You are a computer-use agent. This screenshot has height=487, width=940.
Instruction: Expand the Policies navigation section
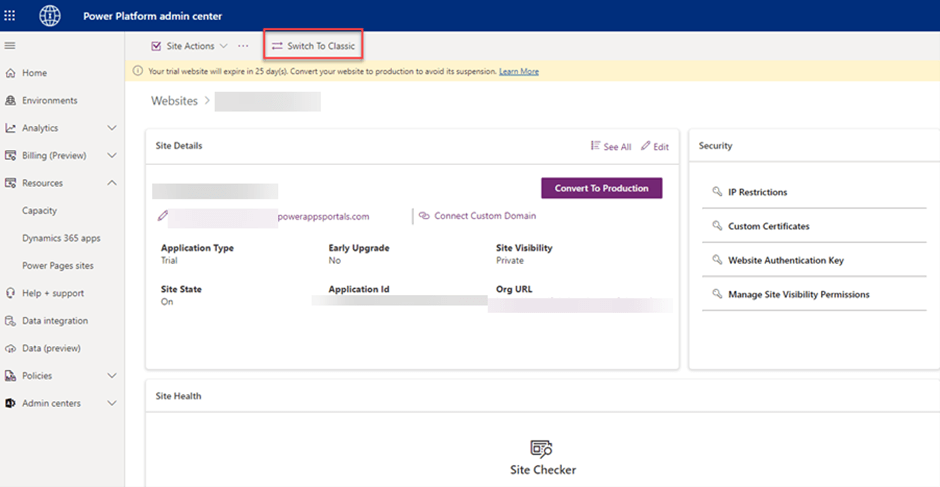pyautogui.click(x=112, y=376)
